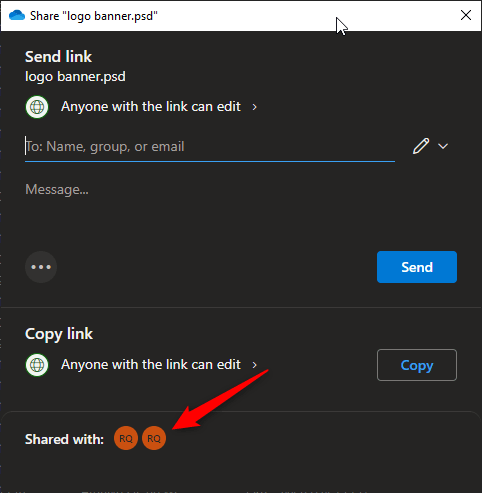Click the globe icon under Send link
This screenshot has width=482, height=493.
(x=37, y=107)
